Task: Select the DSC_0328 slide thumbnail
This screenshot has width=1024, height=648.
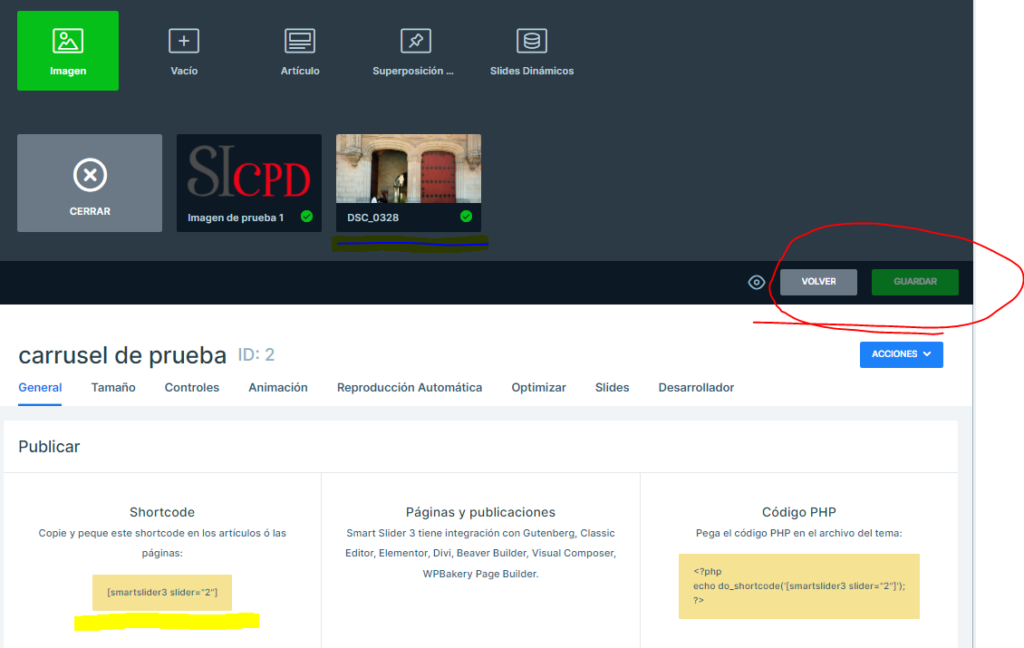Action: 408,169
